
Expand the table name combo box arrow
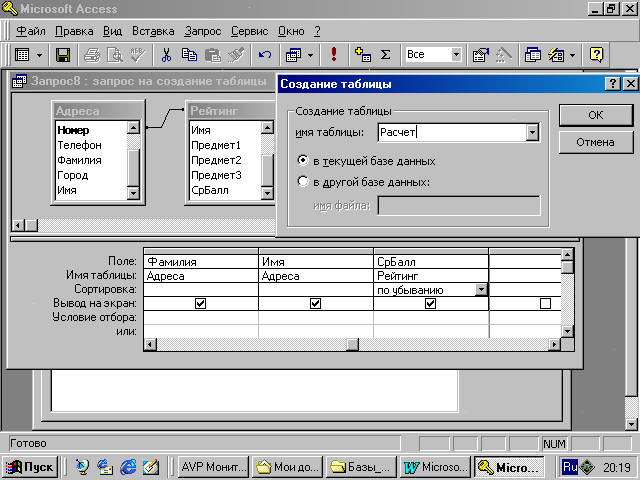coord(532,132)
